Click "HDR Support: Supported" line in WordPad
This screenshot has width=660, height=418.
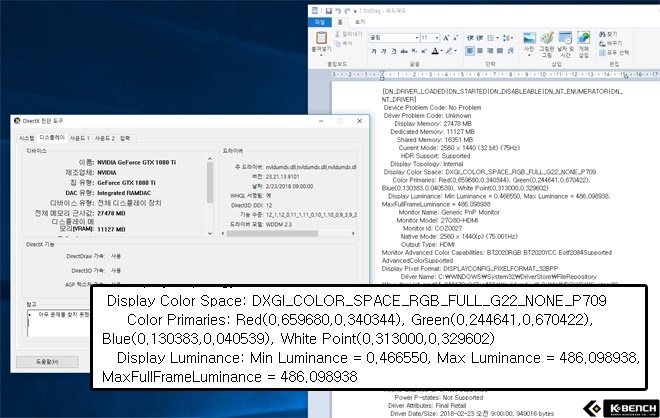(x=435, y=156)
